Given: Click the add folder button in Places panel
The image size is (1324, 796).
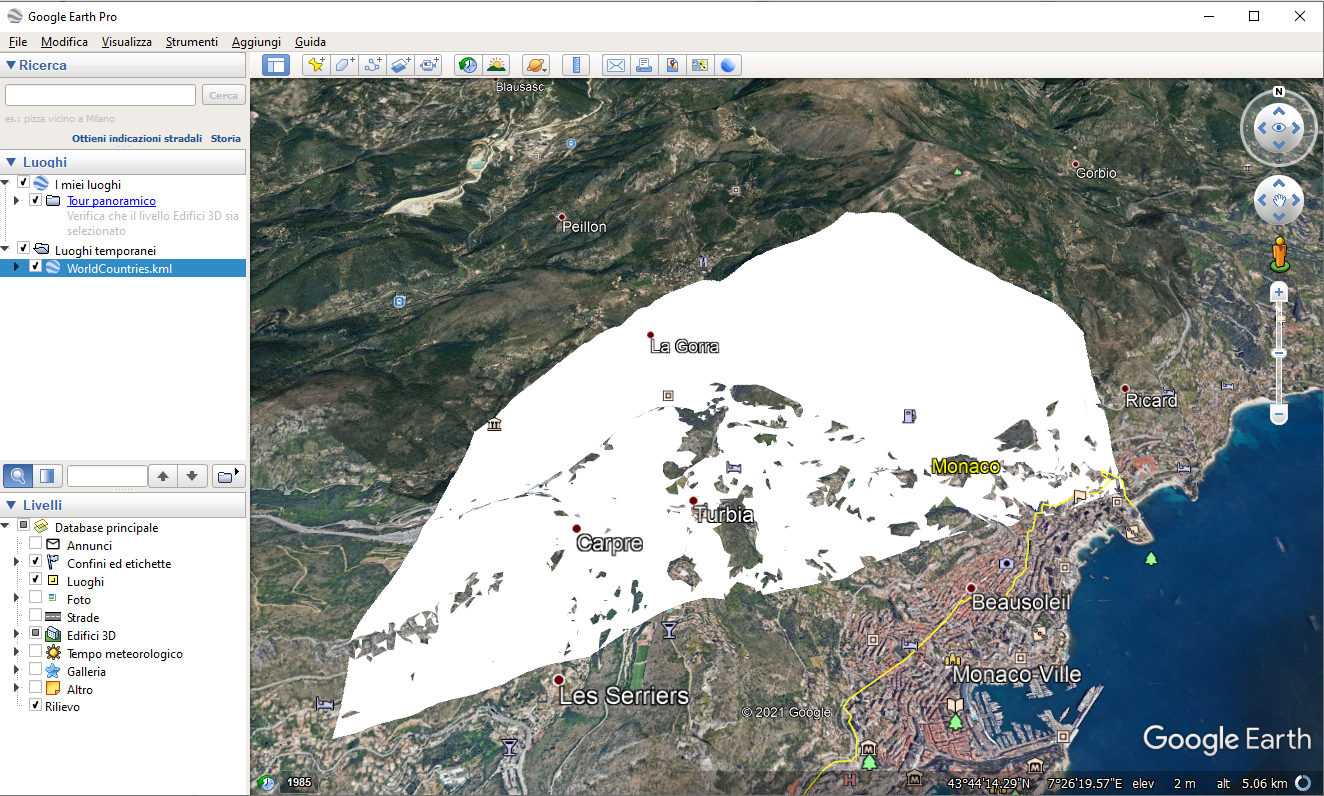Looking at the screenshot, I should click(229, 475).
